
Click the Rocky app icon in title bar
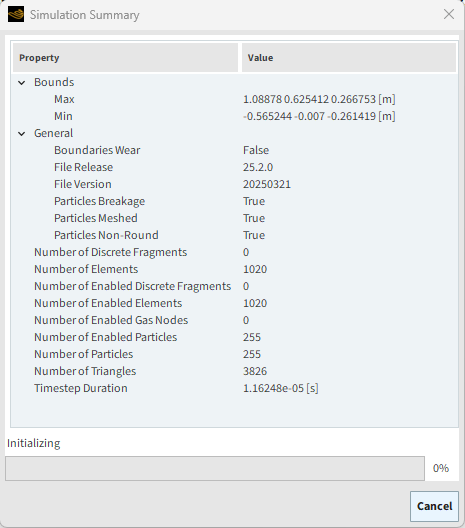(16, 14)
